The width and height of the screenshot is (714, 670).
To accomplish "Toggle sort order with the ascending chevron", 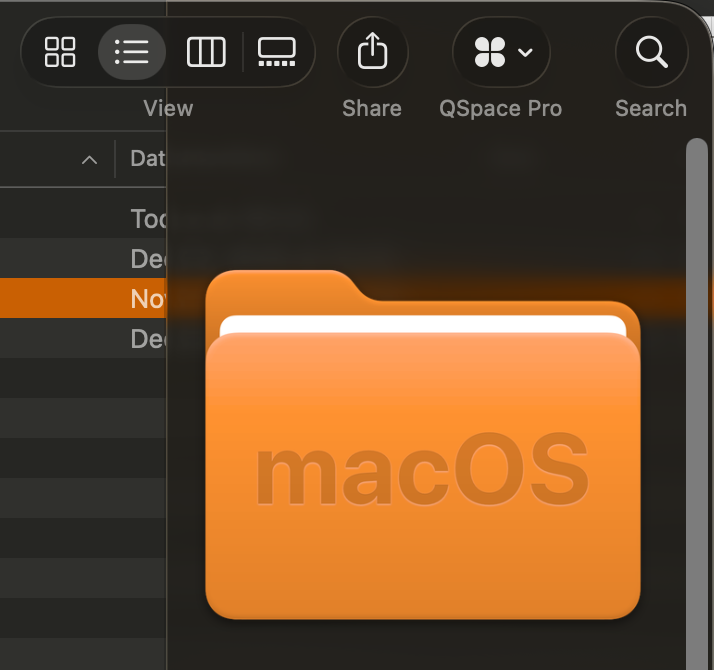I will pos(89,160).
